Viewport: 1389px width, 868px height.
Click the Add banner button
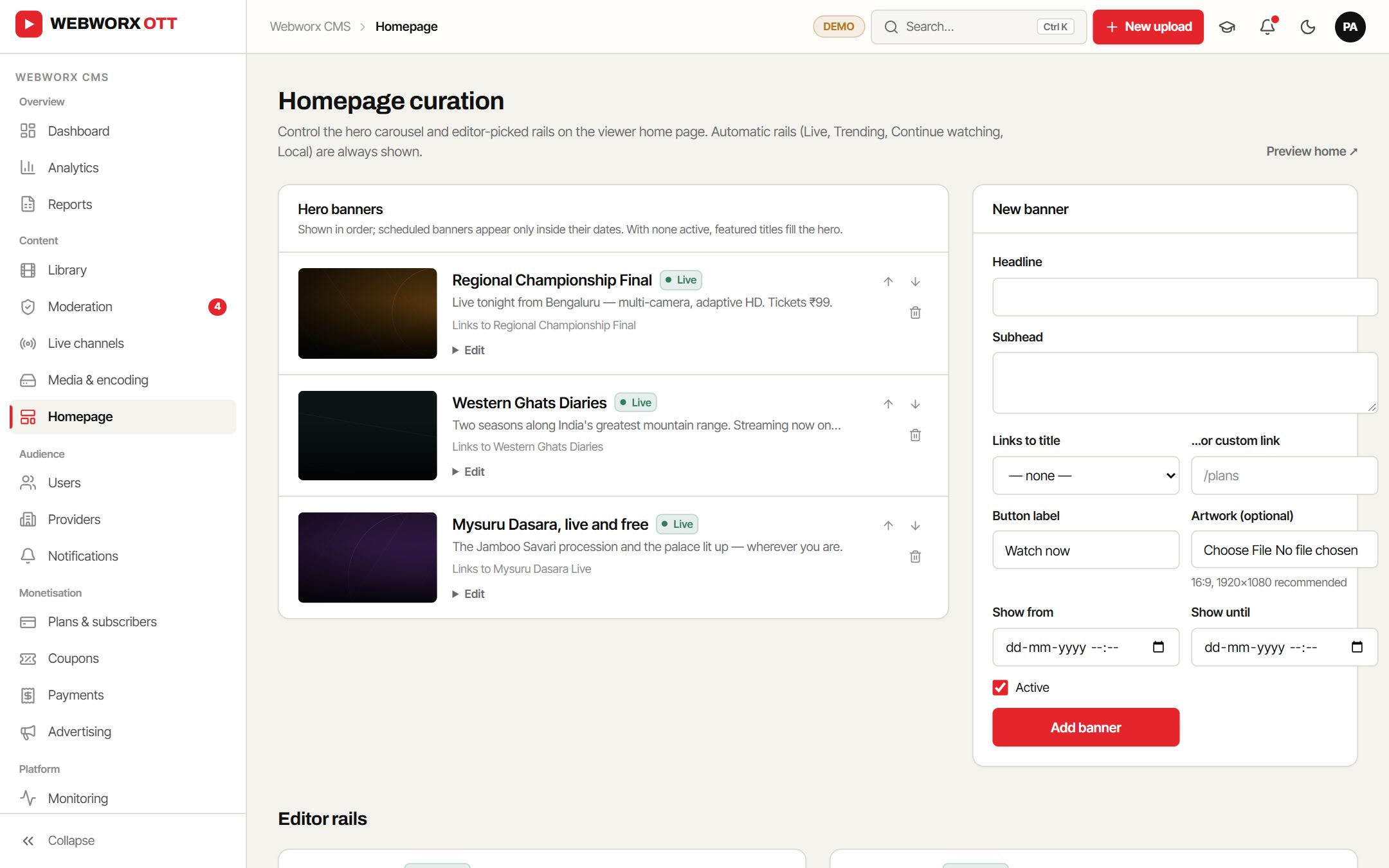tap(1085, 727)
